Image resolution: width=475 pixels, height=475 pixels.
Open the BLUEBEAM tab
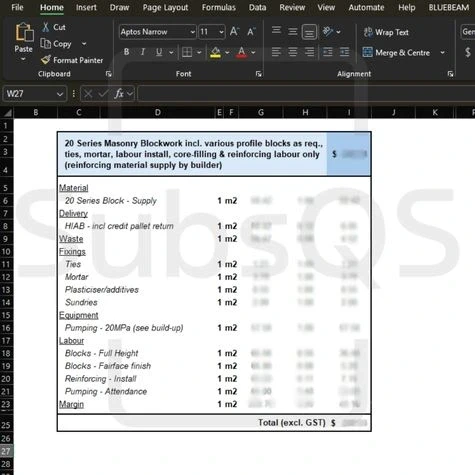click(449, 7)
